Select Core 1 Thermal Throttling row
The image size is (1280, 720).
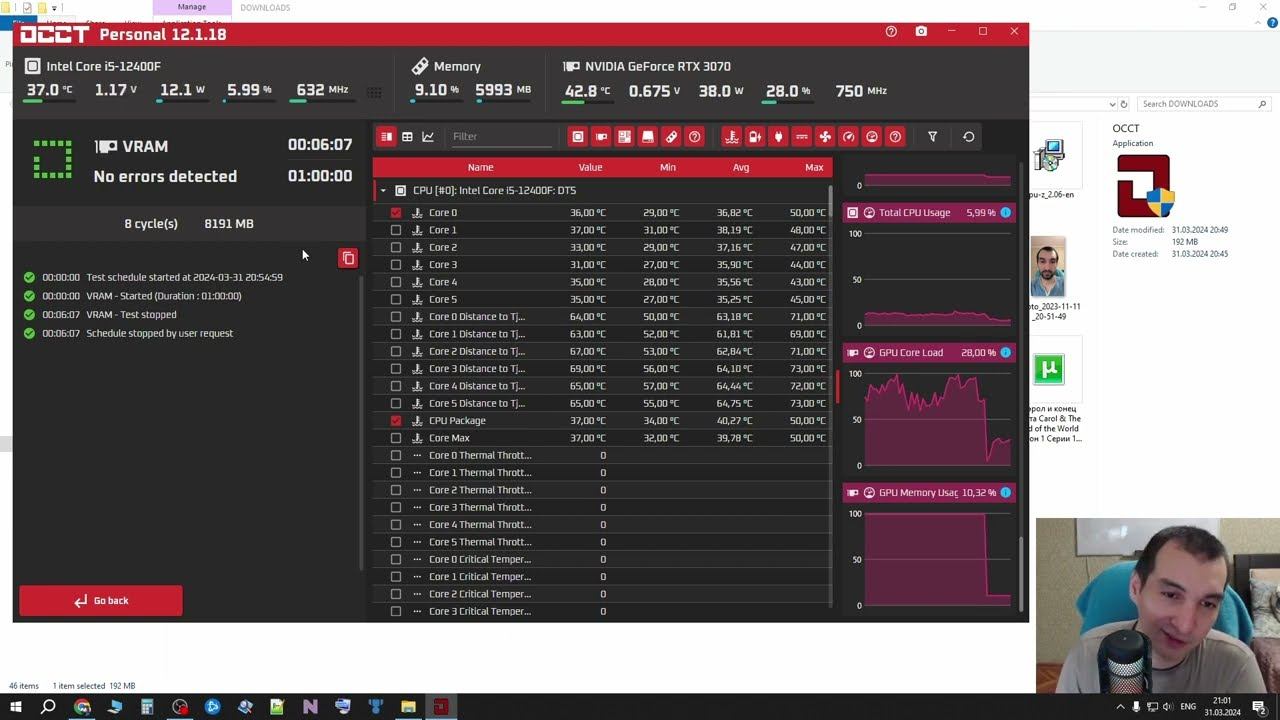tap(602, 473)
